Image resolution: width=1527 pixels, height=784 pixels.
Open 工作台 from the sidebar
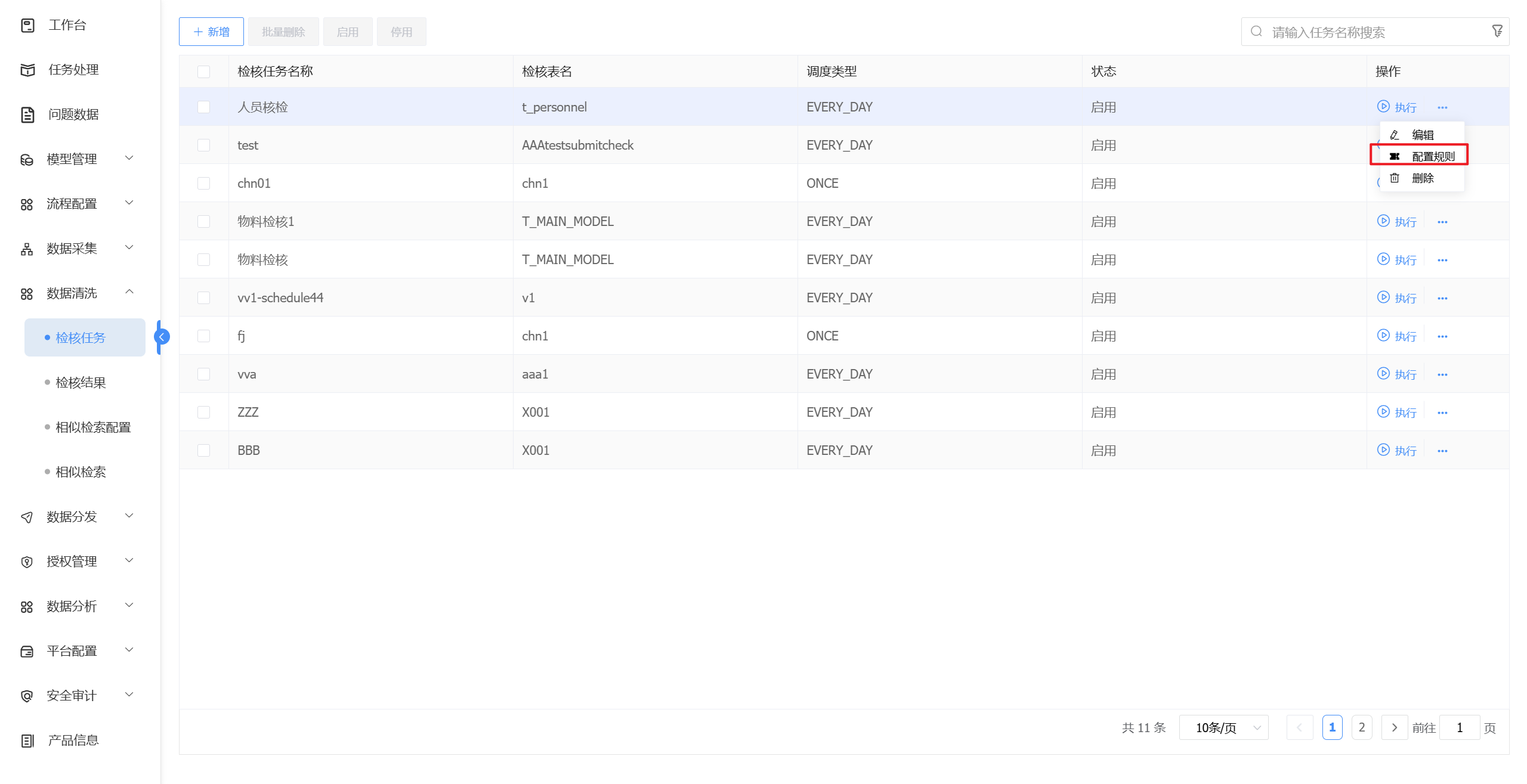tap(67, 25)
